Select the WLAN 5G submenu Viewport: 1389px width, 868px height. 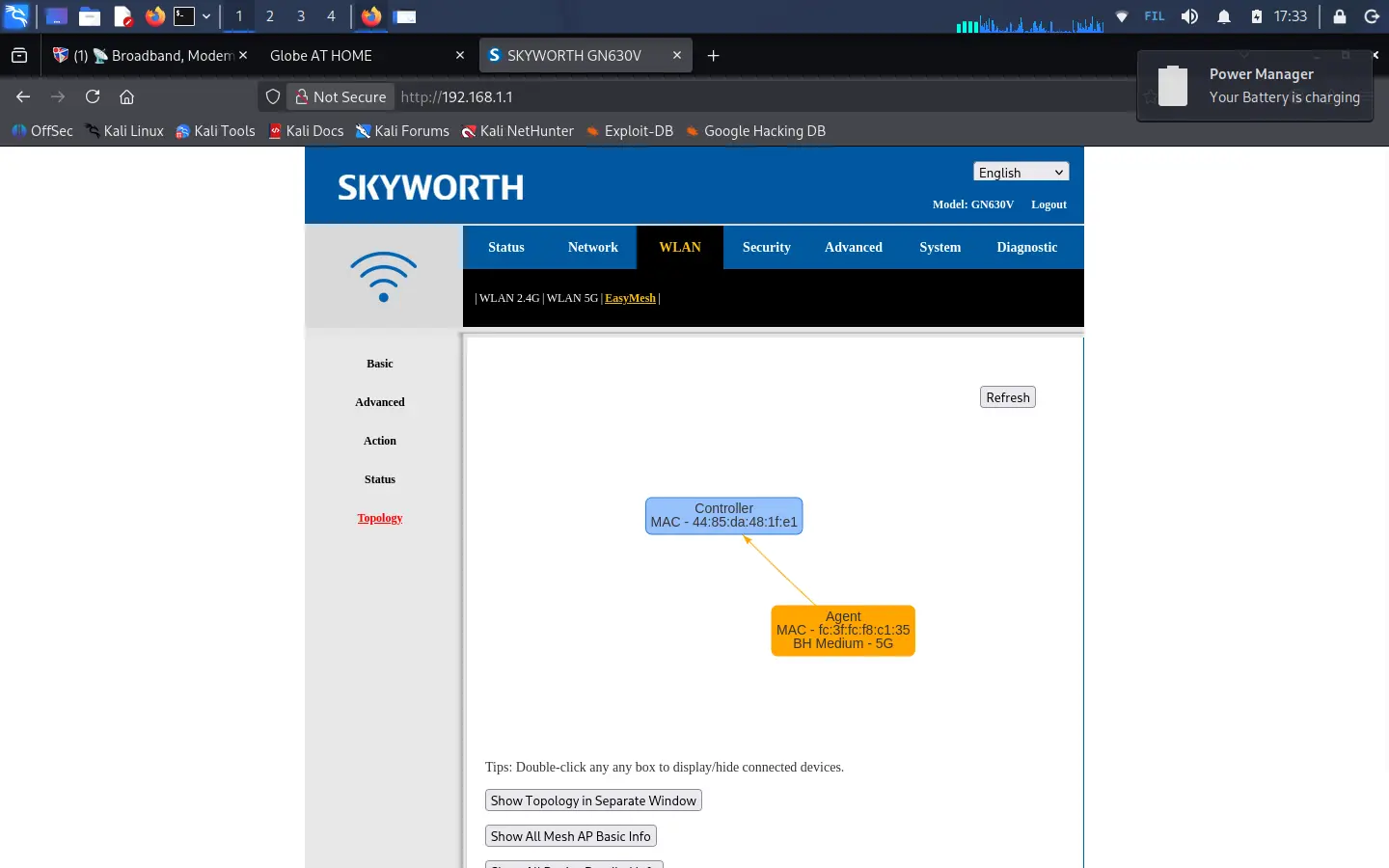point(572,298)
